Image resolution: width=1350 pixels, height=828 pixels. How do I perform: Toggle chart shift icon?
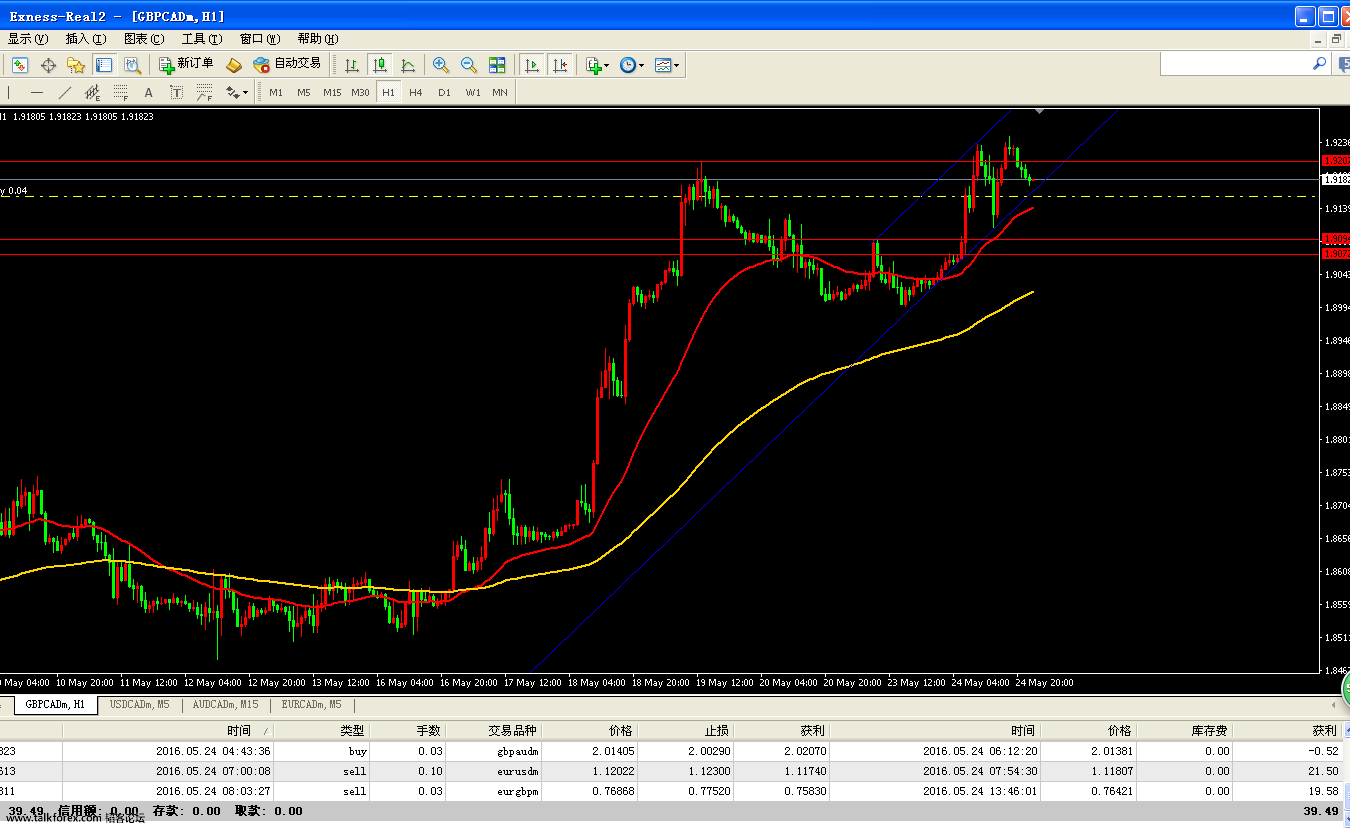click(x=560, y=65)
